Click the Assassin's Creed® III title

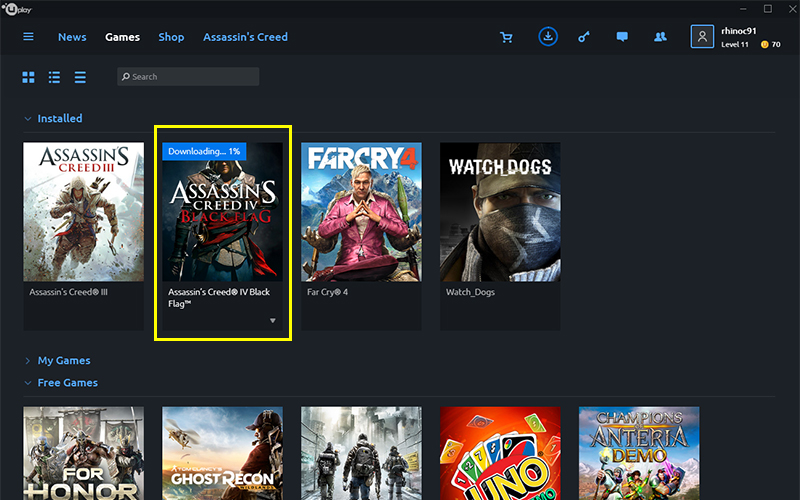tap(68, 292)
